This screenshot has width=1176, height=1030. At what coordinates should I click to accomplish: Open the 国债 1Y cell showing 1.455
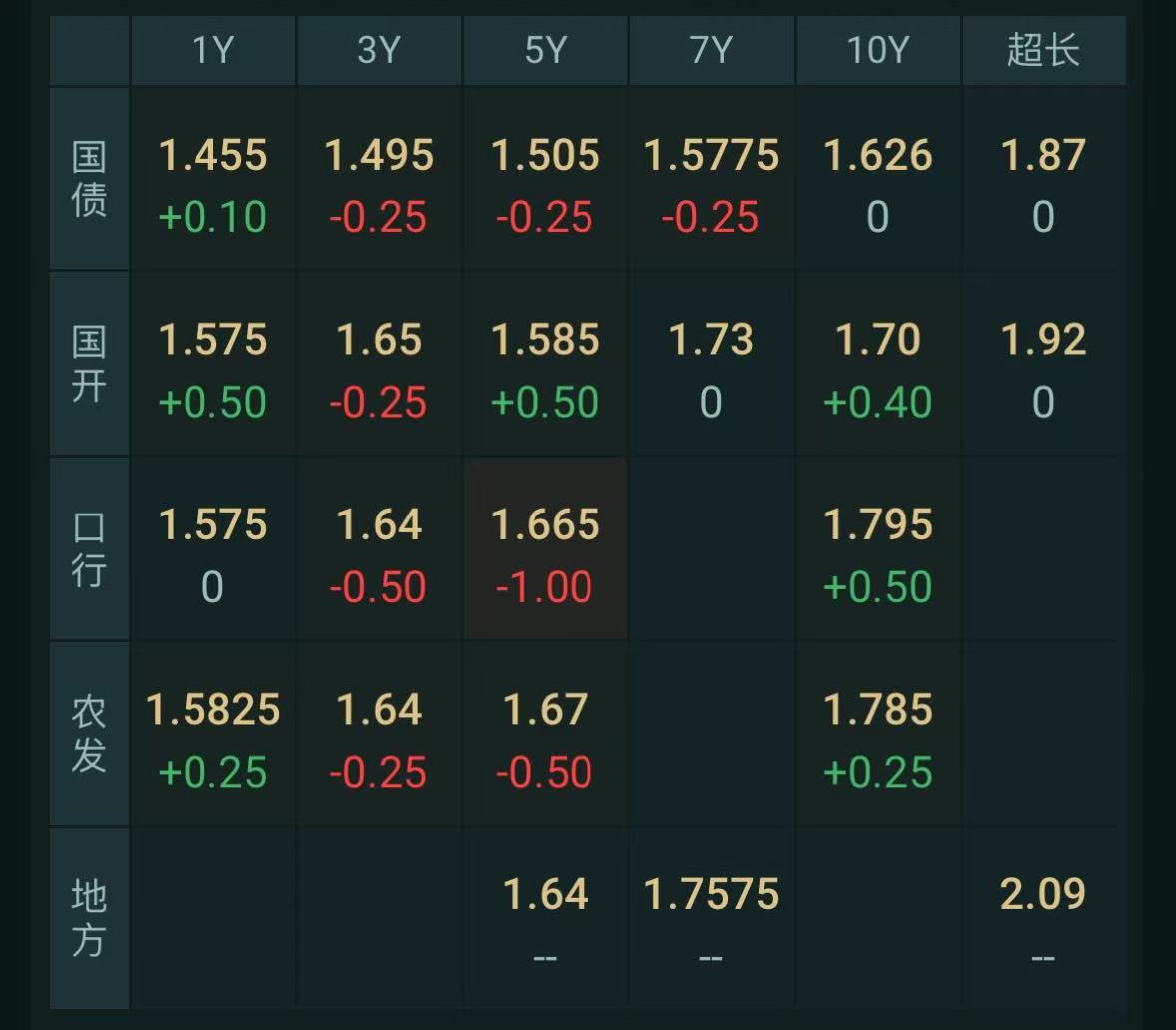(x=213, y=178)
